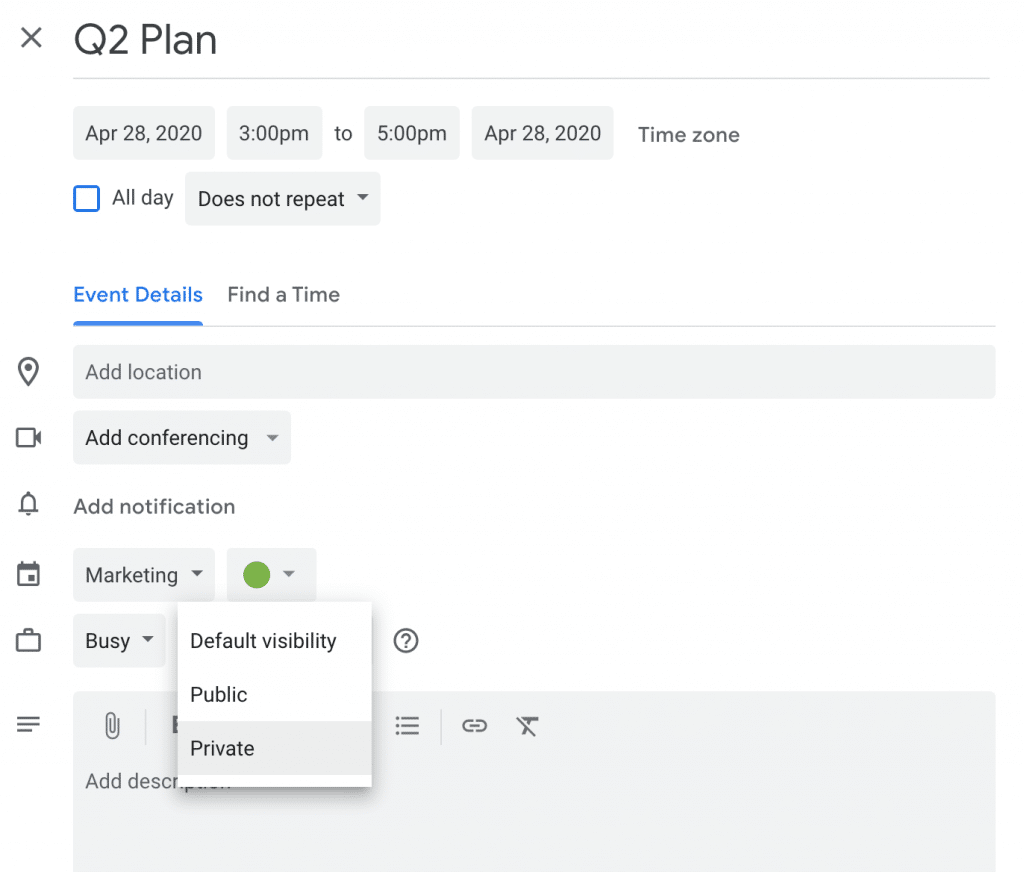Click the insert link icon
This screenshot has width=1024, height=872.
[x=474, y=726]
